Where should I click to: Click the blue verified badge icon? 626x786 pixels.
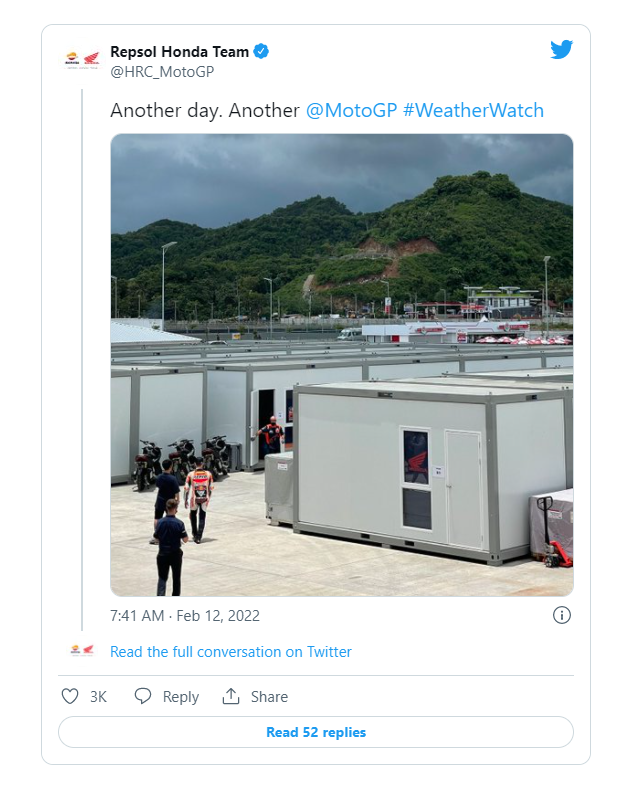(261, 51)
